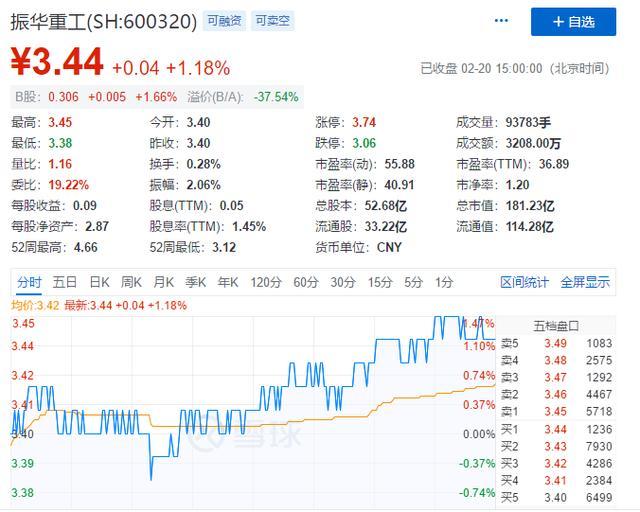Click the 五档盘口 header
The image size is (640, 512).
click(556, 326)
